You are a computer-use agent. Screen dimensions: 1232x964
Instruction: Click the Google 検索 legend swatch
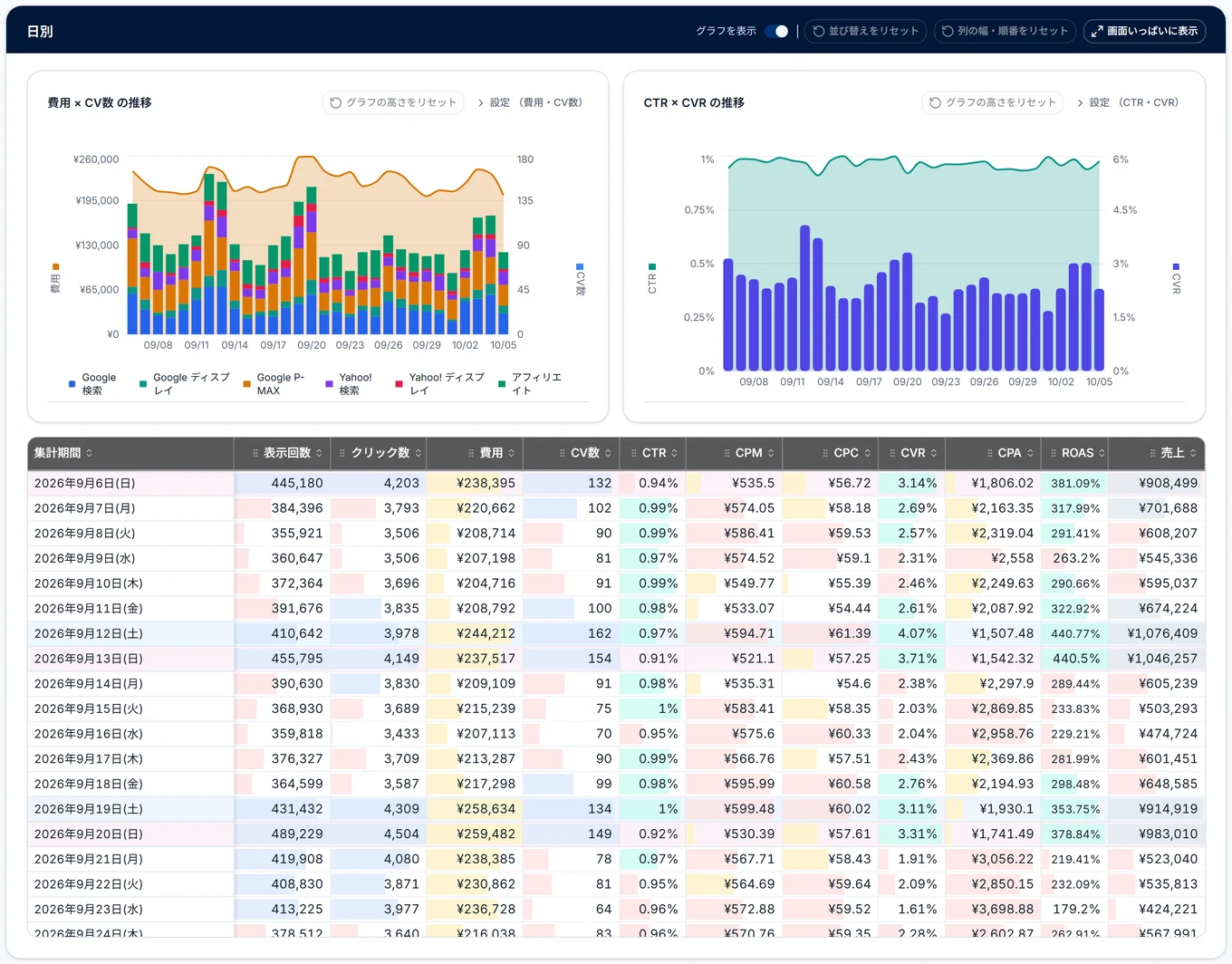(x=72, y=384)
